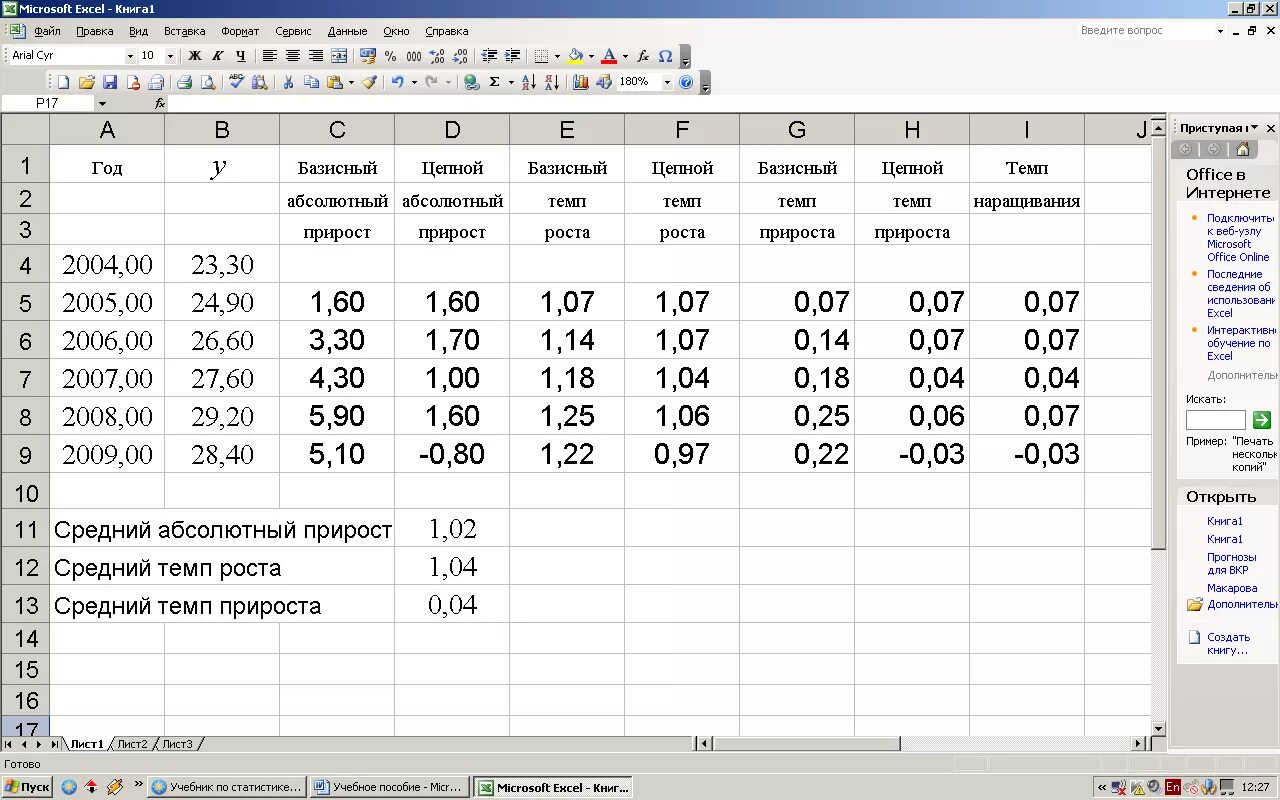The height and width of the screenshot is (800, 1280).
Task: Increase decimal places
Action: coord(437,56)
